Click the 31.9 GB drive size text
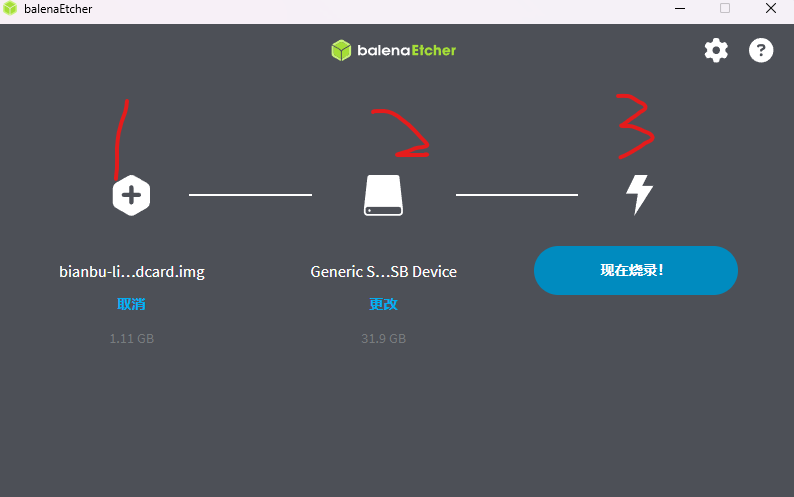This screenshot has width=794, height=497. click(x=383, y=338)
